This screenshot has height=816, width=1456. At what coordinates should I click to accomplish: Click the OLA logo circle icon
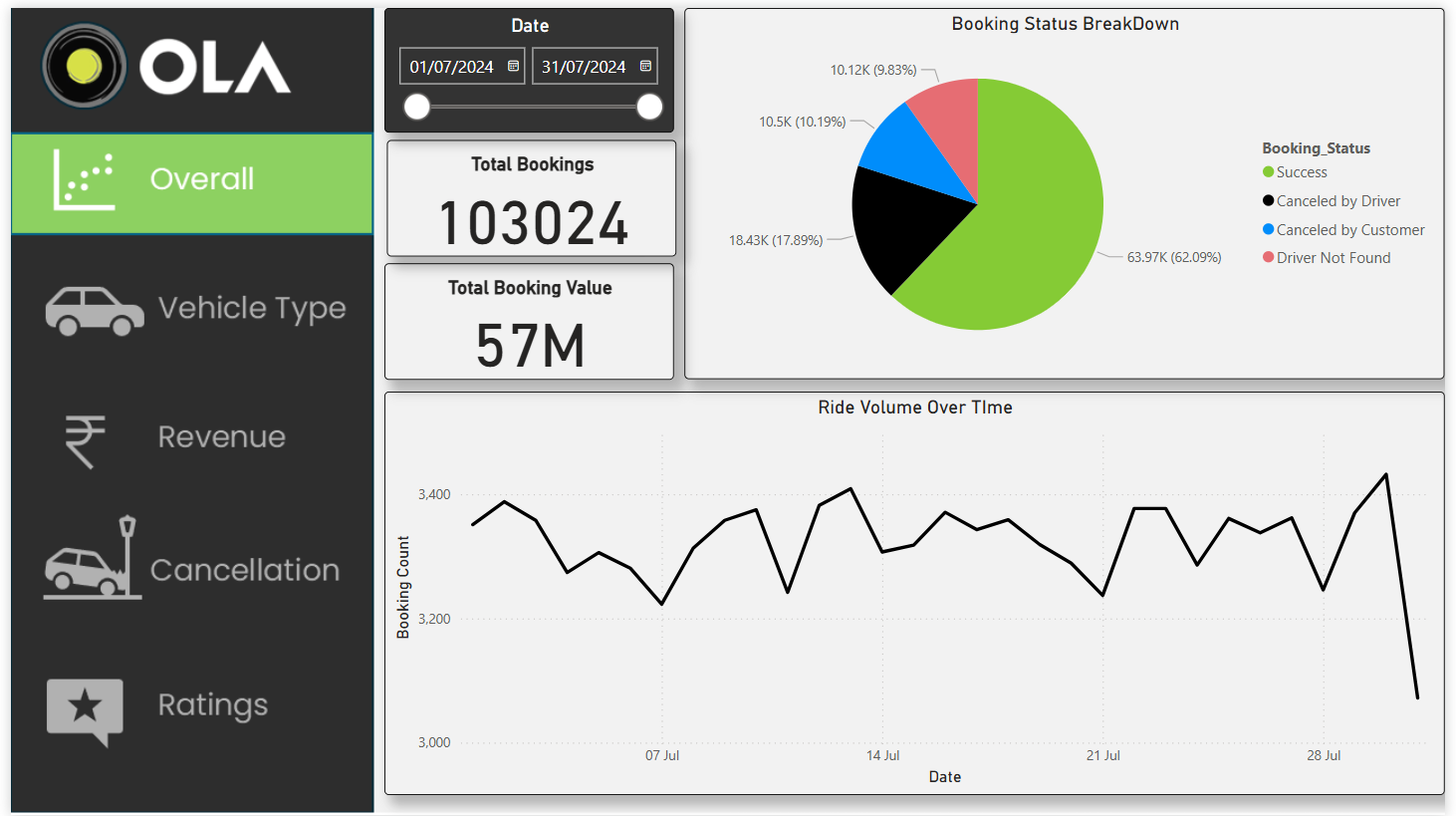click(85, 67)
